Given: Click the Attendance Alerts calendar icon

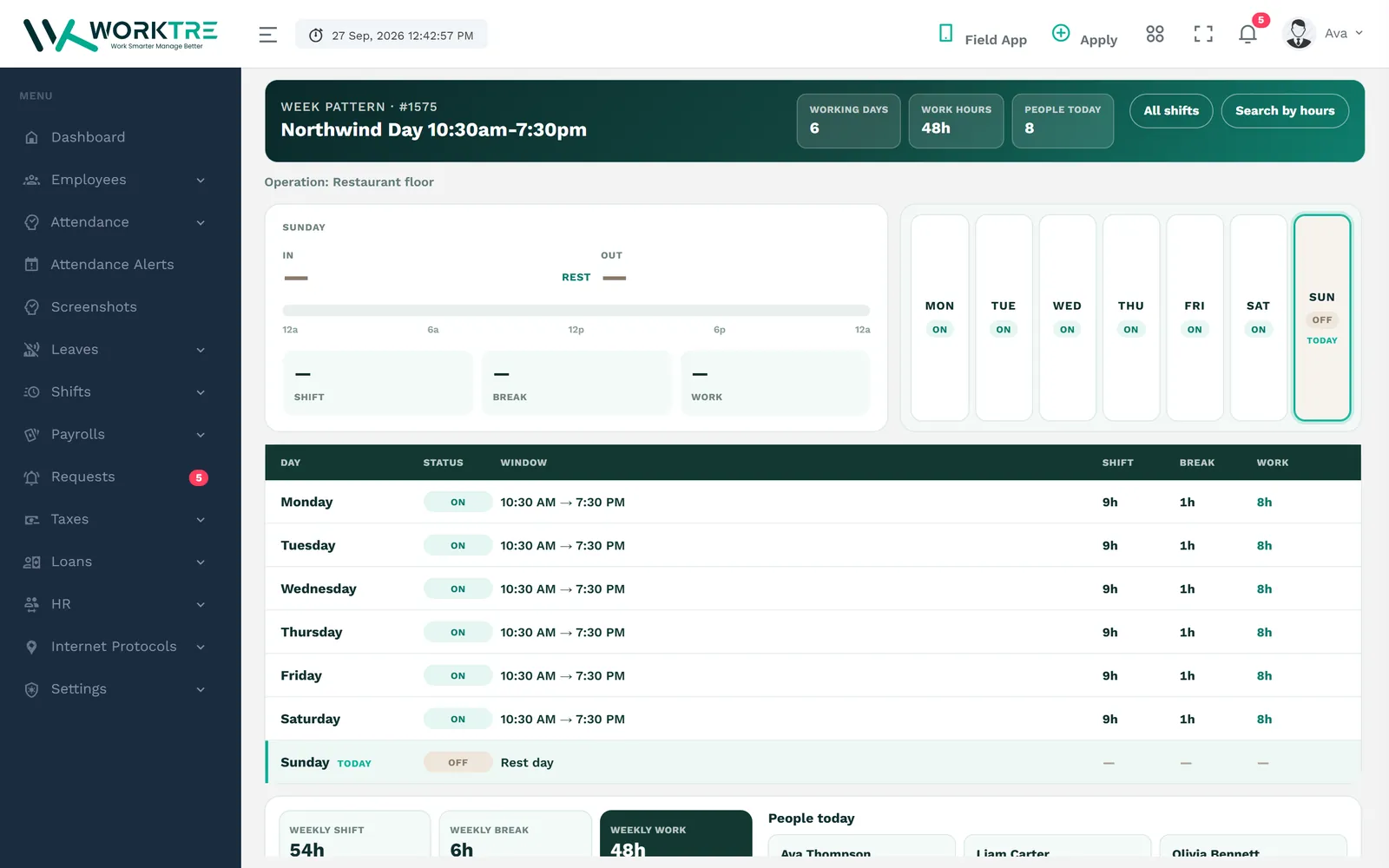Looking at the screenshot, I should (32, 265).
